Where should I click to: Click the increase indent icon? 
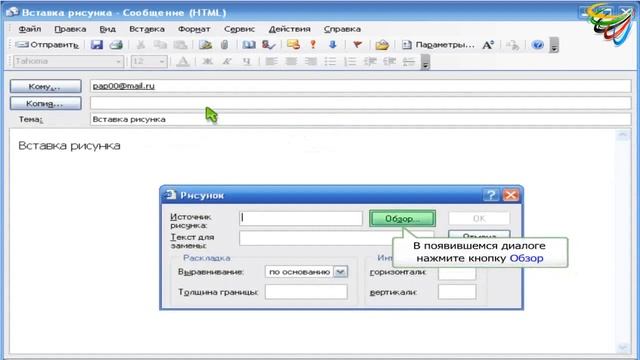389,62
